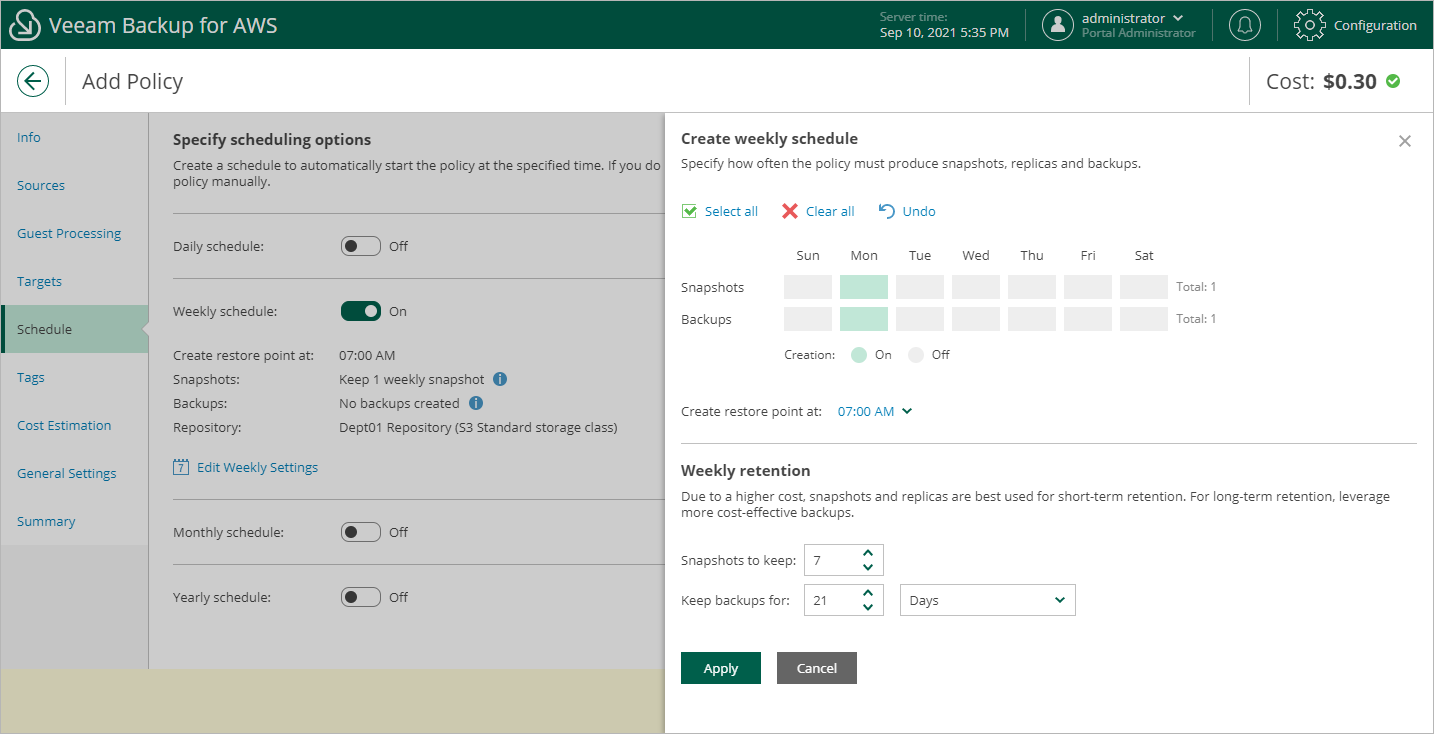Increase the Snapshots to keep value
The height and width of the screenshot is (734, 1434).
[x=868, y=553]
